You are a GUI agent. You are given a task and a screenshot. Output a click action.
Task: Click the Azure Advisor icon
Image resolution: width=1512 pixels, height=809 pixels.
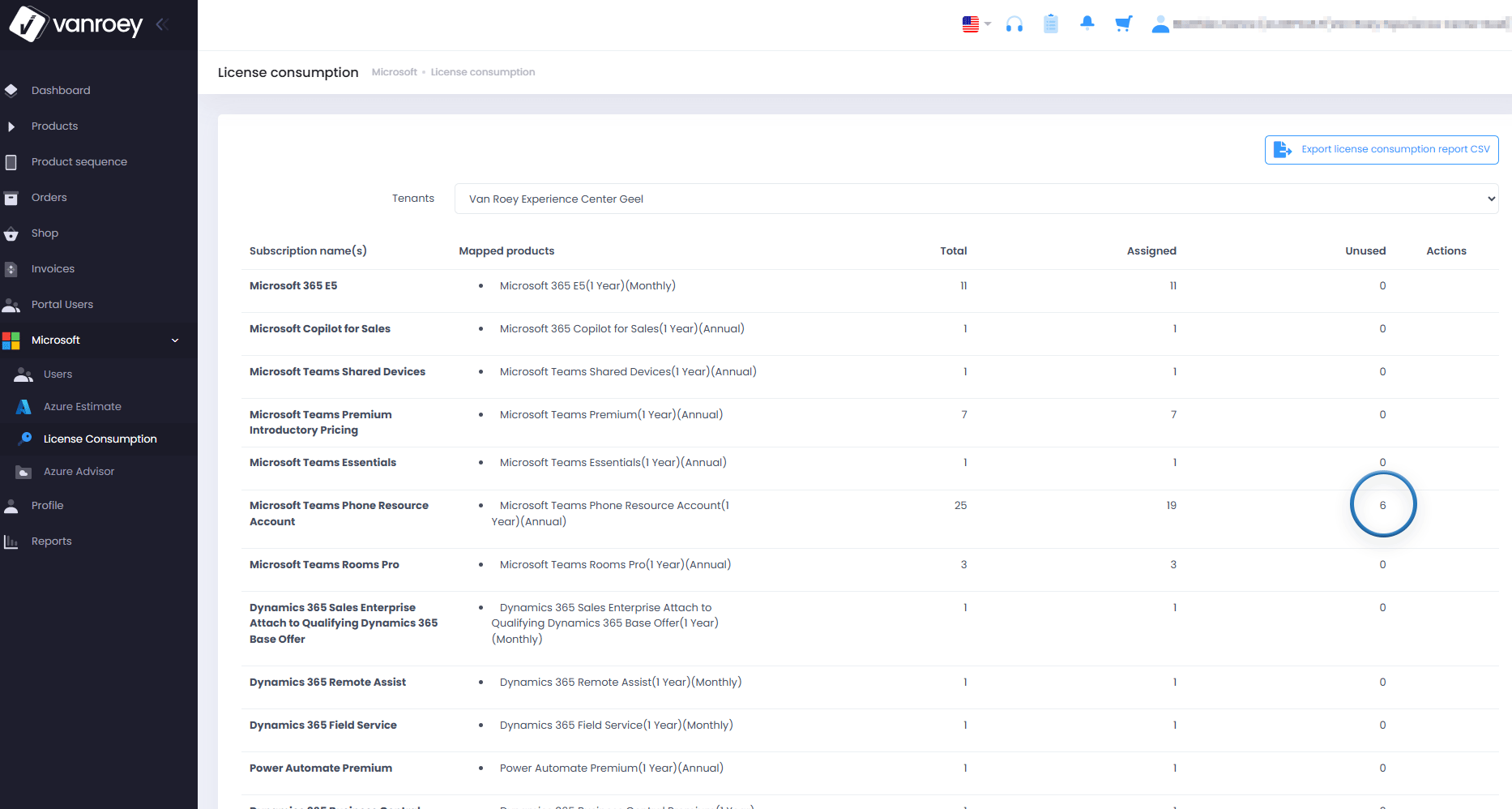(x=23, y=472)
